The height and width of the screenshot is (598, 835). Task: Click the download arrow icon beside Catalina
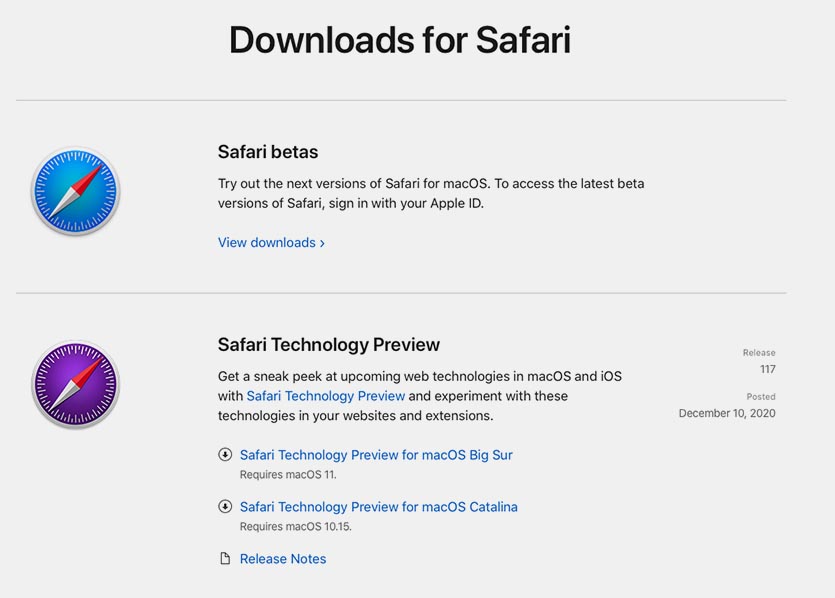[x=225, y=507]
